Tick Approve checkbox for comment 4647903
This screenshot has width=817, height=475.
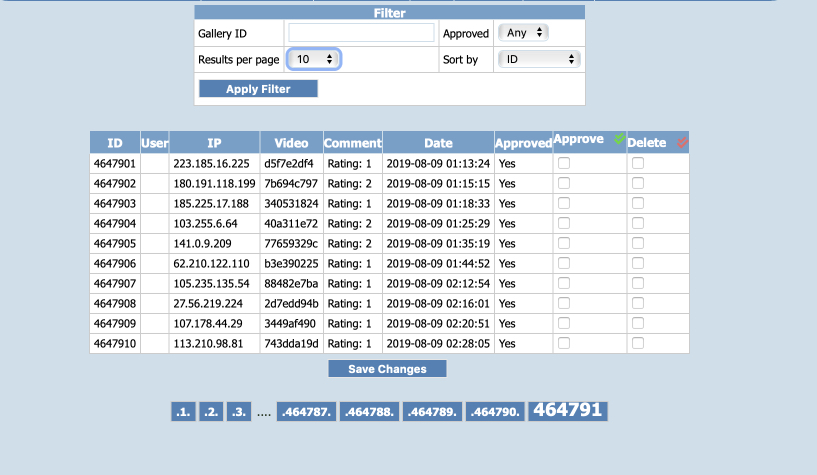tap(564, 203)
